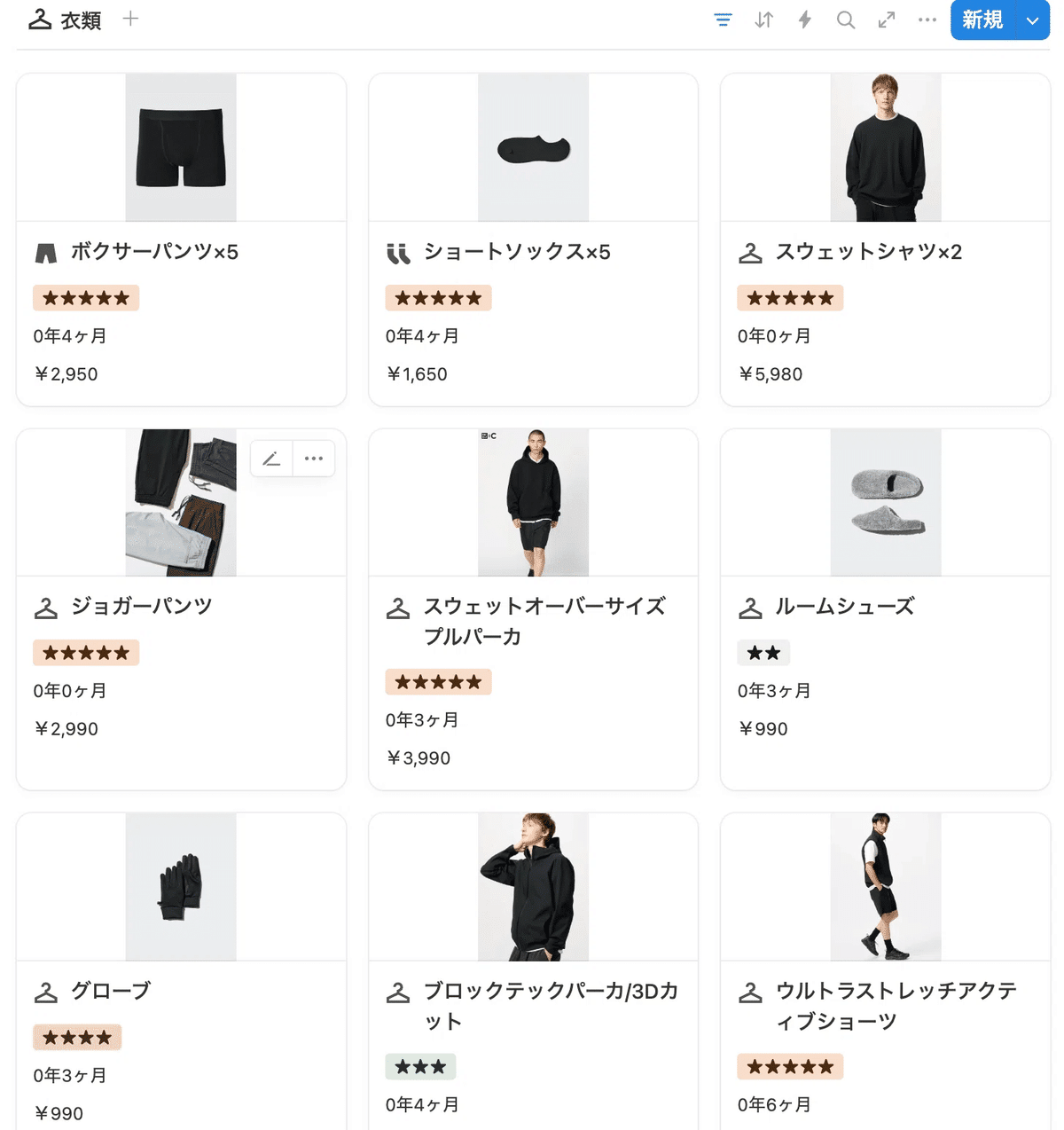Click the ウルトラストレッチアクティブショーツ title

tap(896, 1006)
